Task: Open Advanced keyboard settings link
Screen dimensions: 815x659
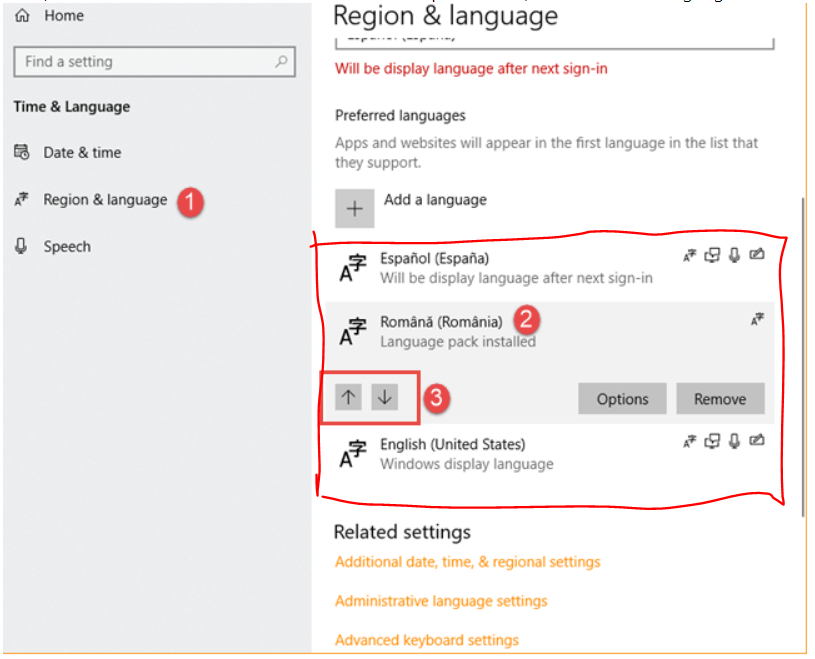Action: (x=427, y=640)
